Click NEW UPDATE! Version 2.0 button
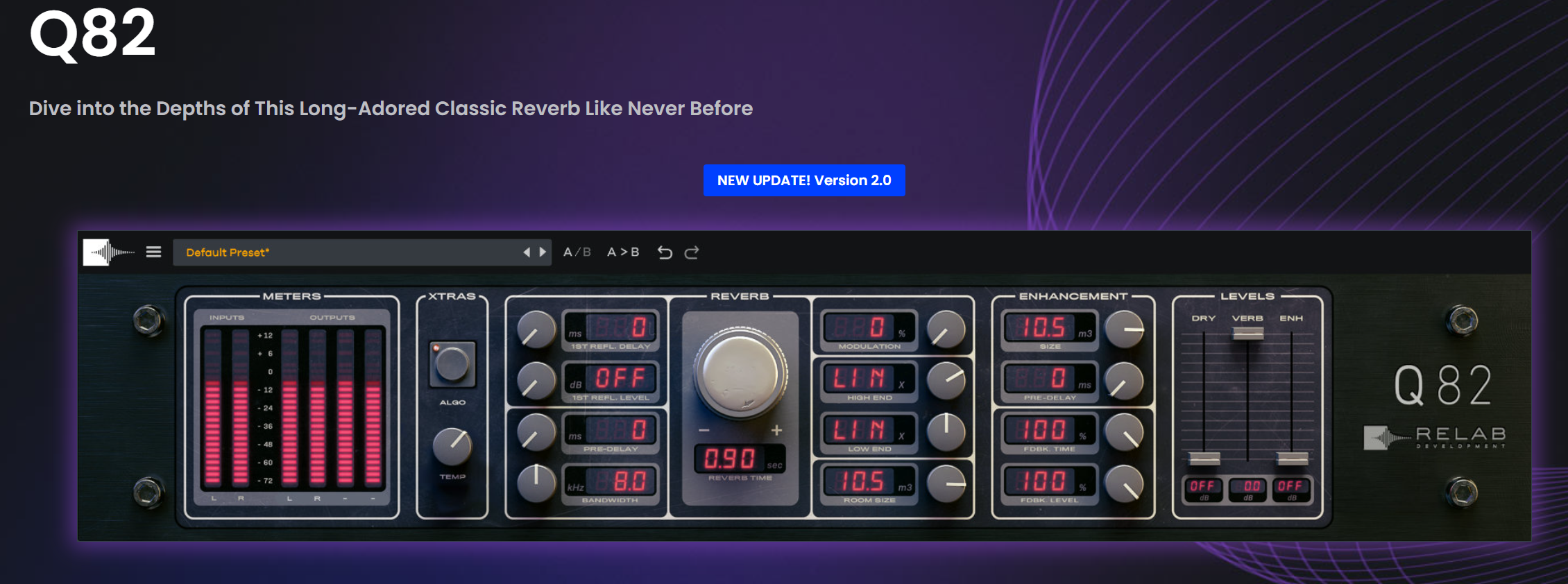Viewport: 1568px width, 584px height. pos(804,180)
